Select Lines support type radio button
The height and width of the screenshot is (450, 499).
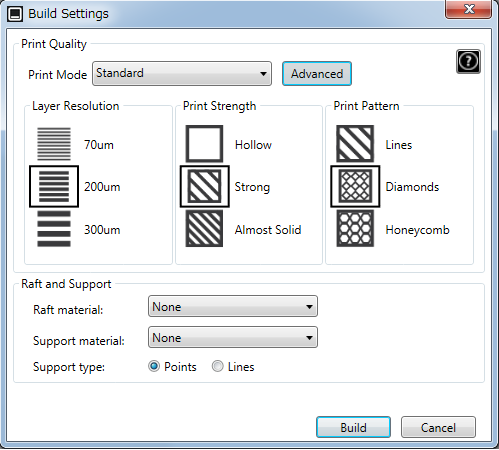[x=218, y=366]
